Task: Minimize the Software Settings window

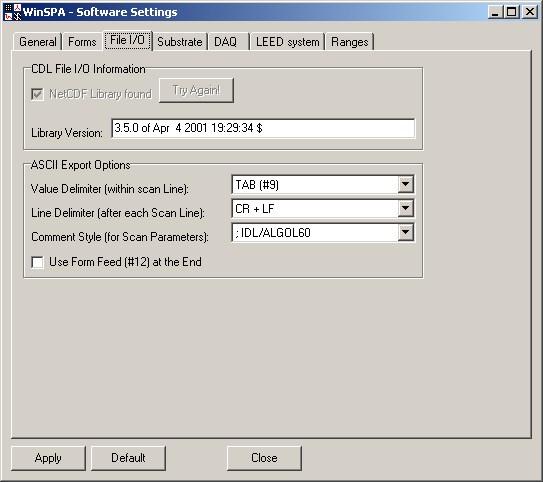Action: [x=495, y=12]
